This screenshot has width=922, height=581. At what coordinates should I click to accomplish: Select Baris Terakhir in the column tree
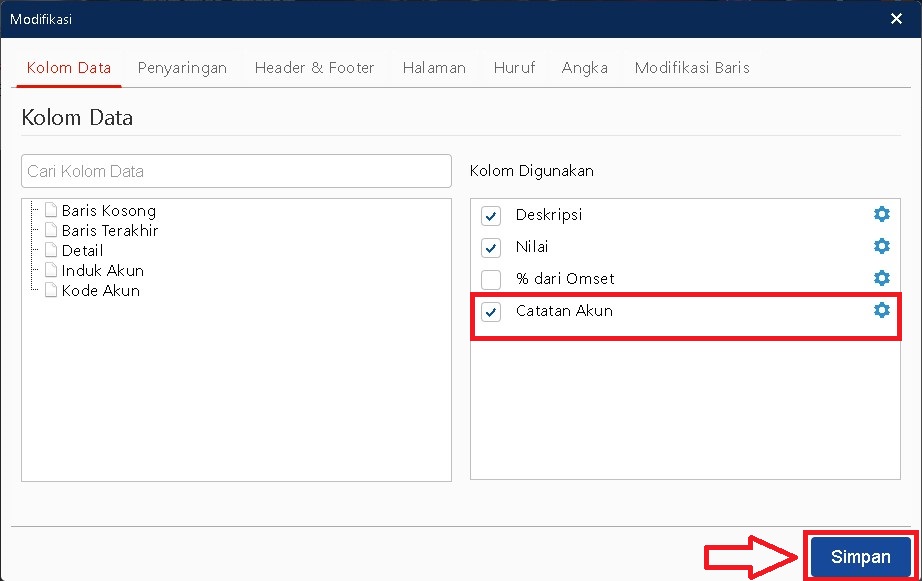pyautogui.click(x=109, y=231)
